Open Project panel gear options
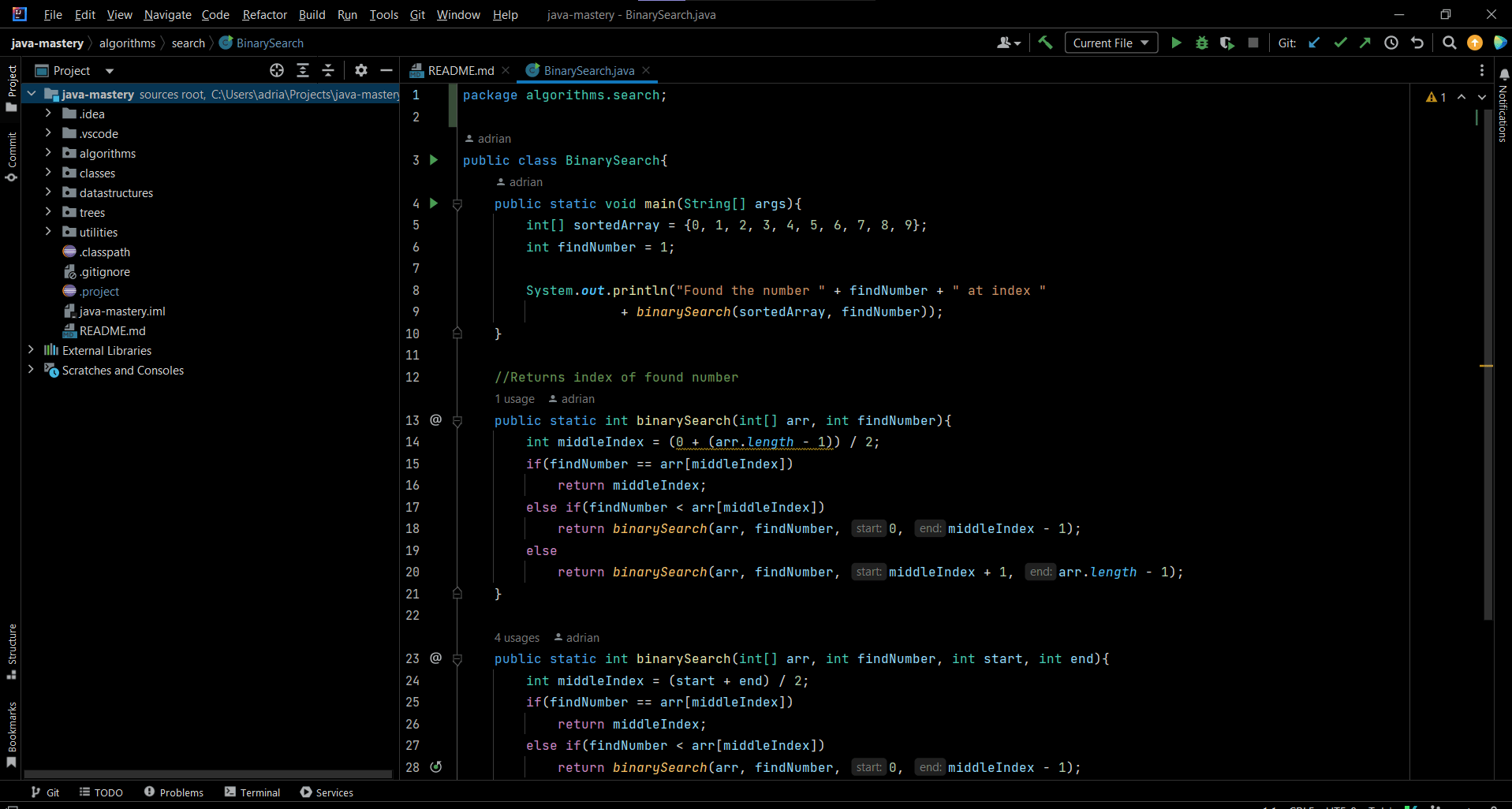 point(361,70)
